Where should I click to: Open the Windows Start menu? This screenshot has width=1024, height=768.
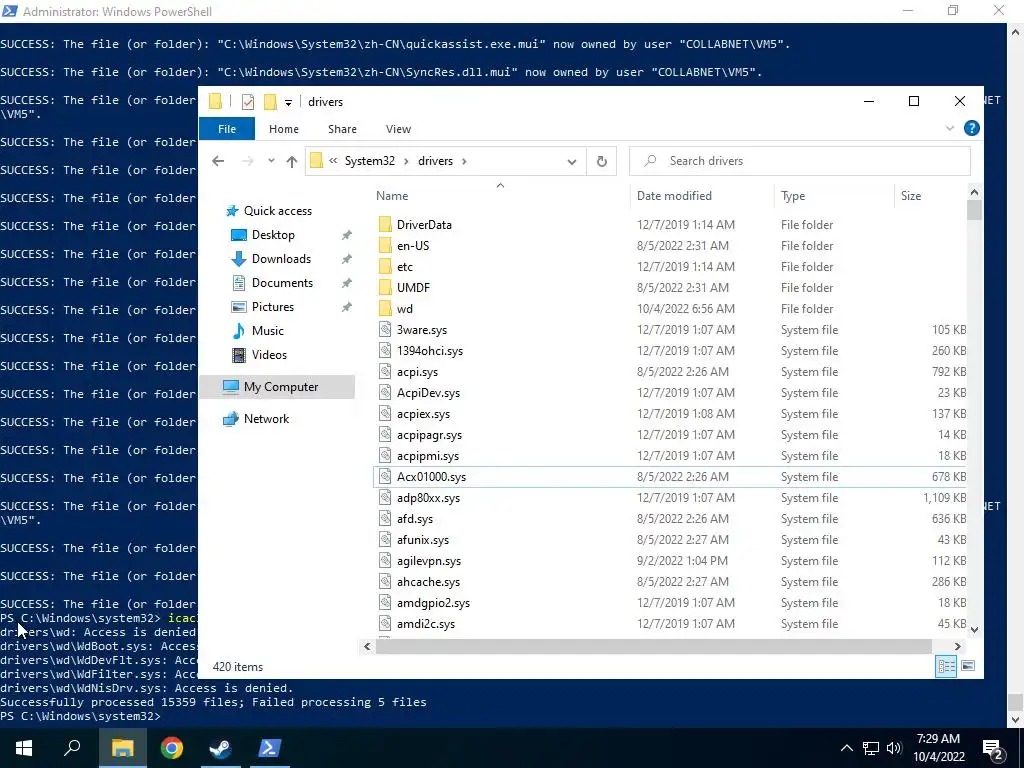coord(24,748)
